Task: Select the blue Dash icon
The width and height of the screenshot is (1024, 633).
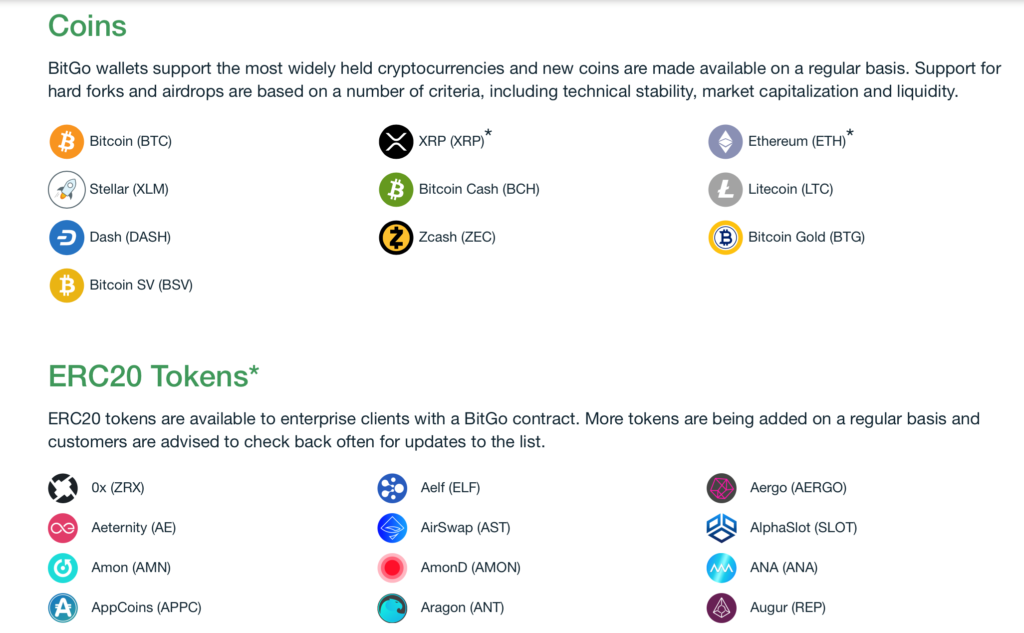Action: (x=67, y=237)
